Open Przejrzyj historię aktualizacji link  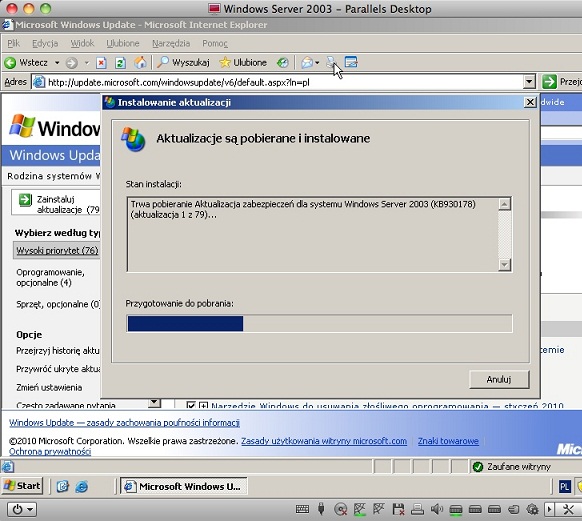tap(58, 351)
